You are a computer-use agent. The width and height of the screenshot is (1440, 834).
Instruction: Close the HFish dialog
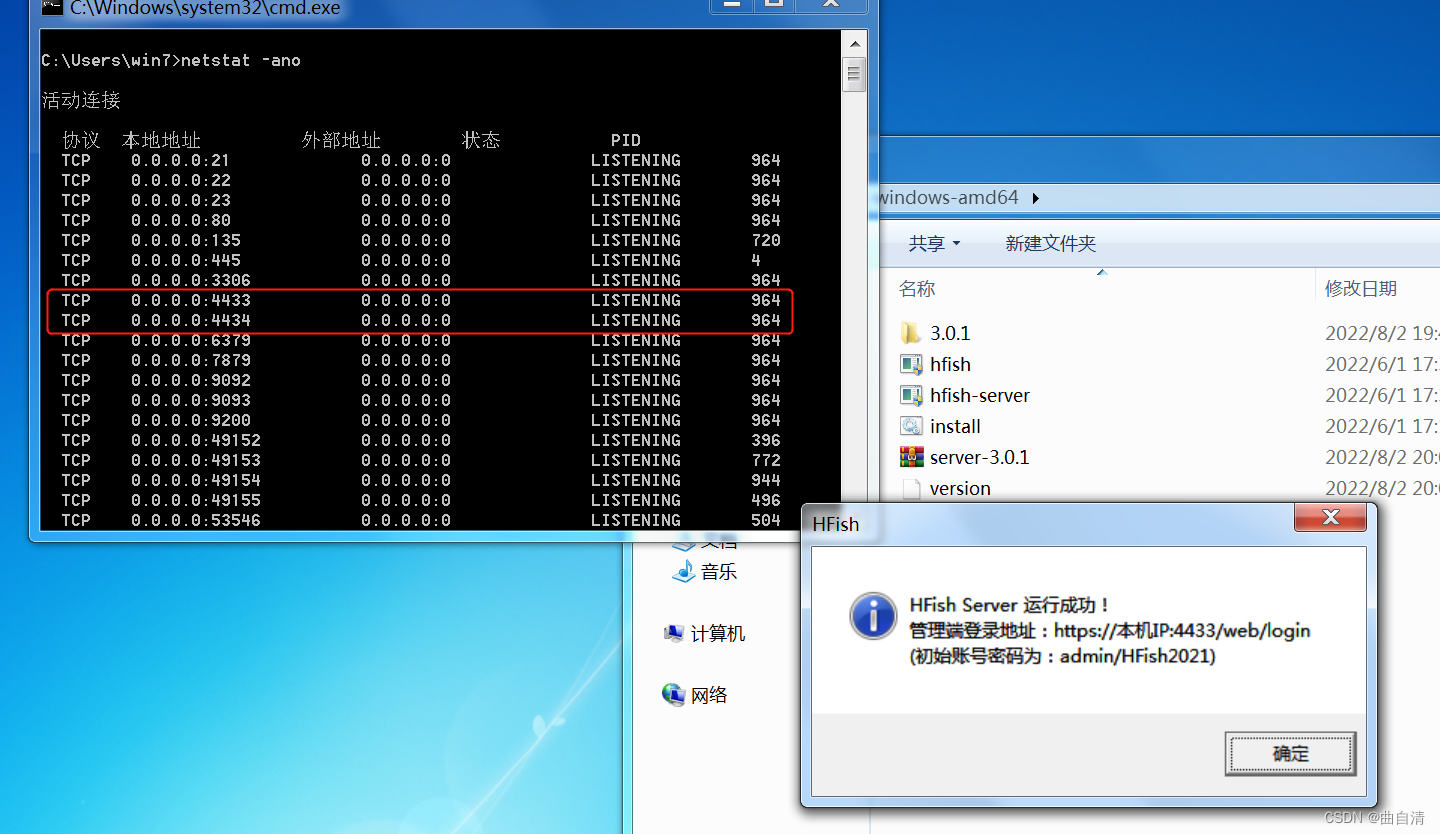click(1330, 518)
